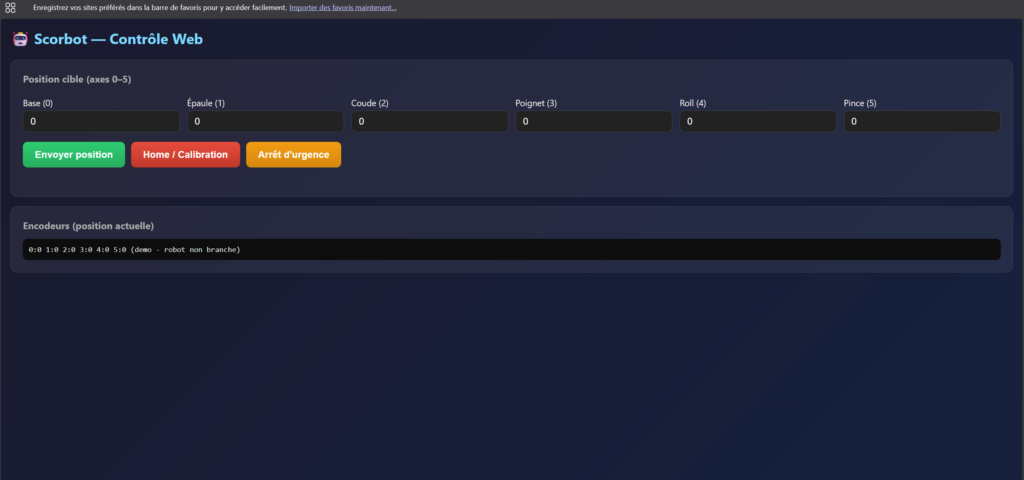Click into the Coude (2) input box
The height and width of the screenshot is (480, 1024).
pos(429,121)
